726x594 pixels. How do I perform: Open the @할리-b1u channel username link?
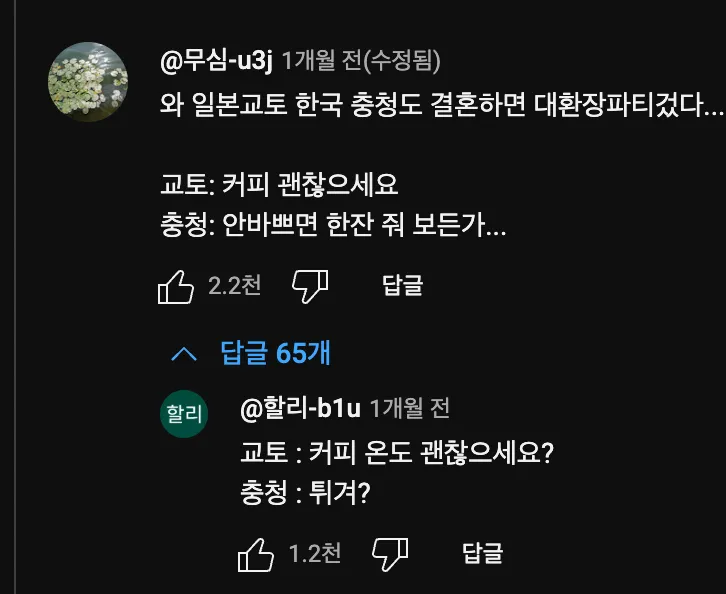pos(300,408)
